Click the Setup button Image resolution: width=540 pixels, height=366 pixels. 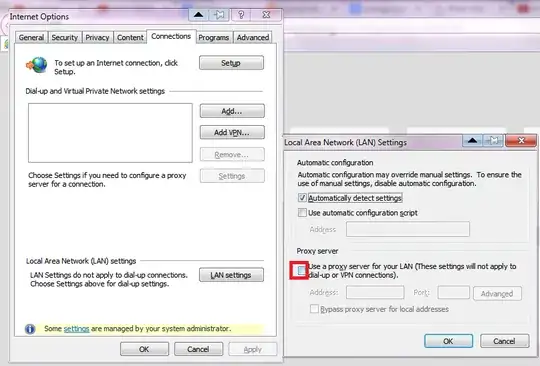pyautogui.click(x=231, y=63)
